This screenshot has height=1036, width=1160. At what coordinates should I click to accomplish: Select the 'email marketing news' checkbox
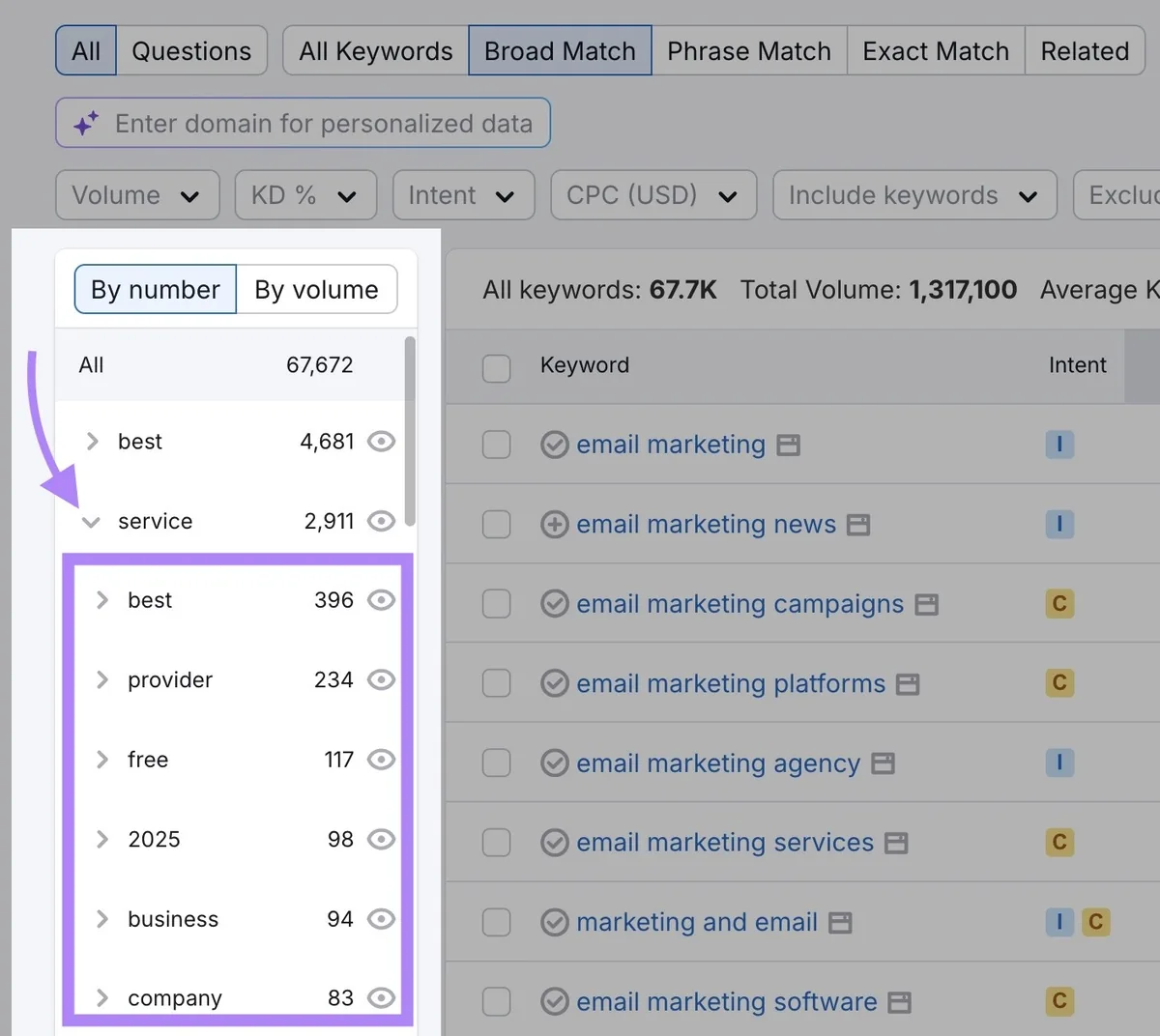(x=496, y=524)
